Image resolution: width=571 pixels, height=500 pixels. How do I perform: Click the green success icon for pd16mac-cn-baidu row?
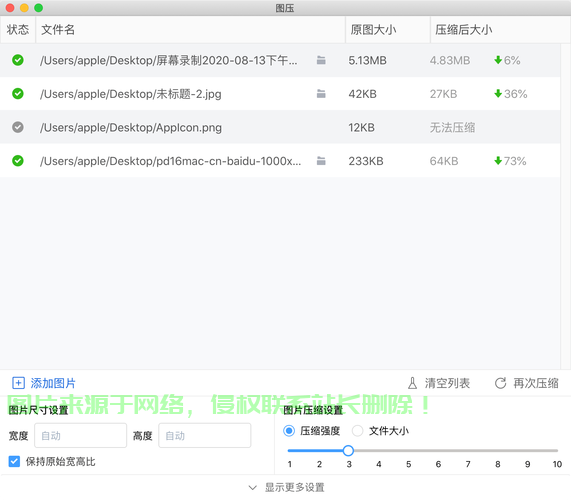point(17,161)
